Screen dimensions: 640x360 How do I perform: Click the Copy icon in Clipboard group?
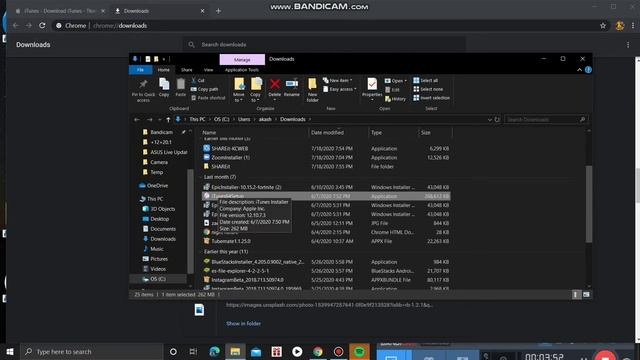164,84
